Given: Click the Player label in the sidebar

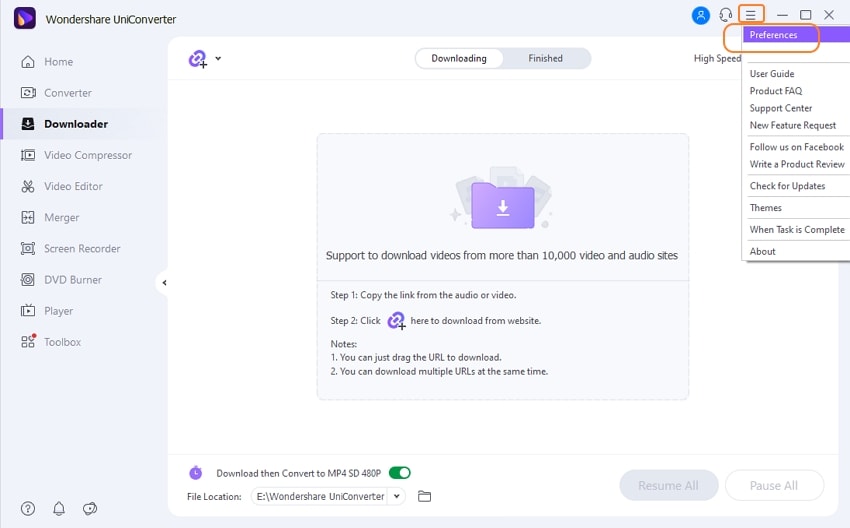Looking at the screenshot, I should 59,311.
